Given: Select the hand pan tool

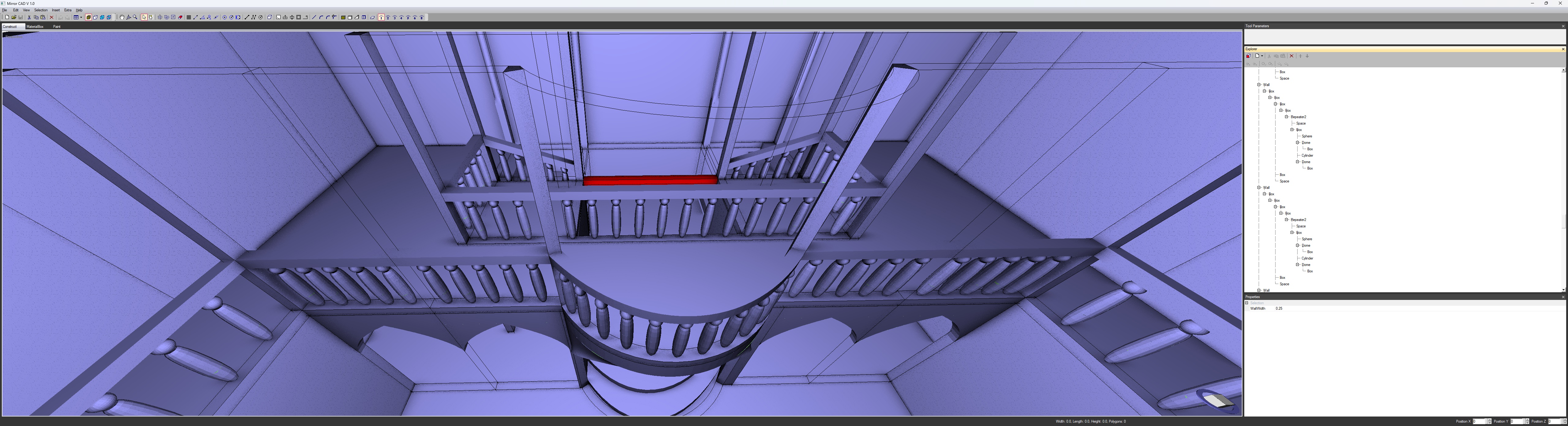Looking at the screenshot, I should pyautogui.click(x=122, y=17).
